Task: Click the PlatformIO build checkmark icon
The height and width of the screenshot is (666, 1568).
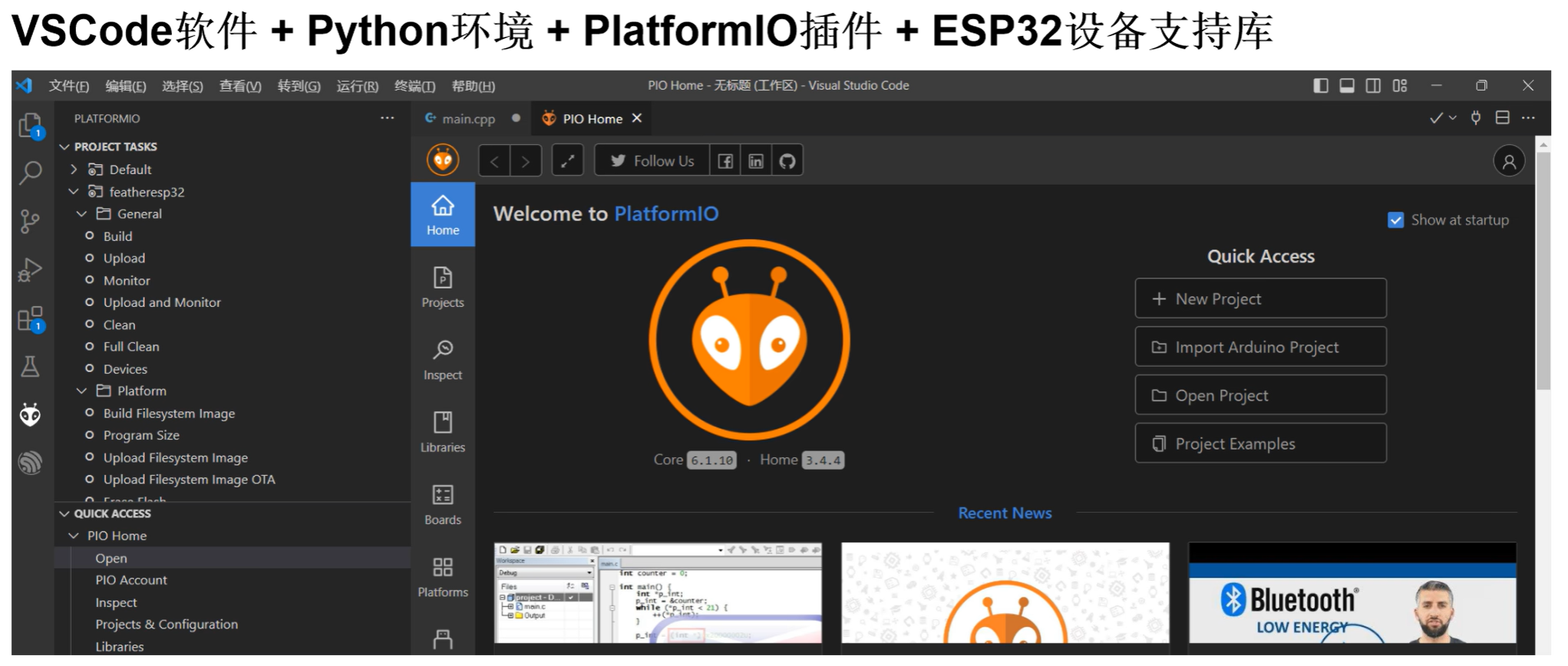Action: click(1435, 118)
